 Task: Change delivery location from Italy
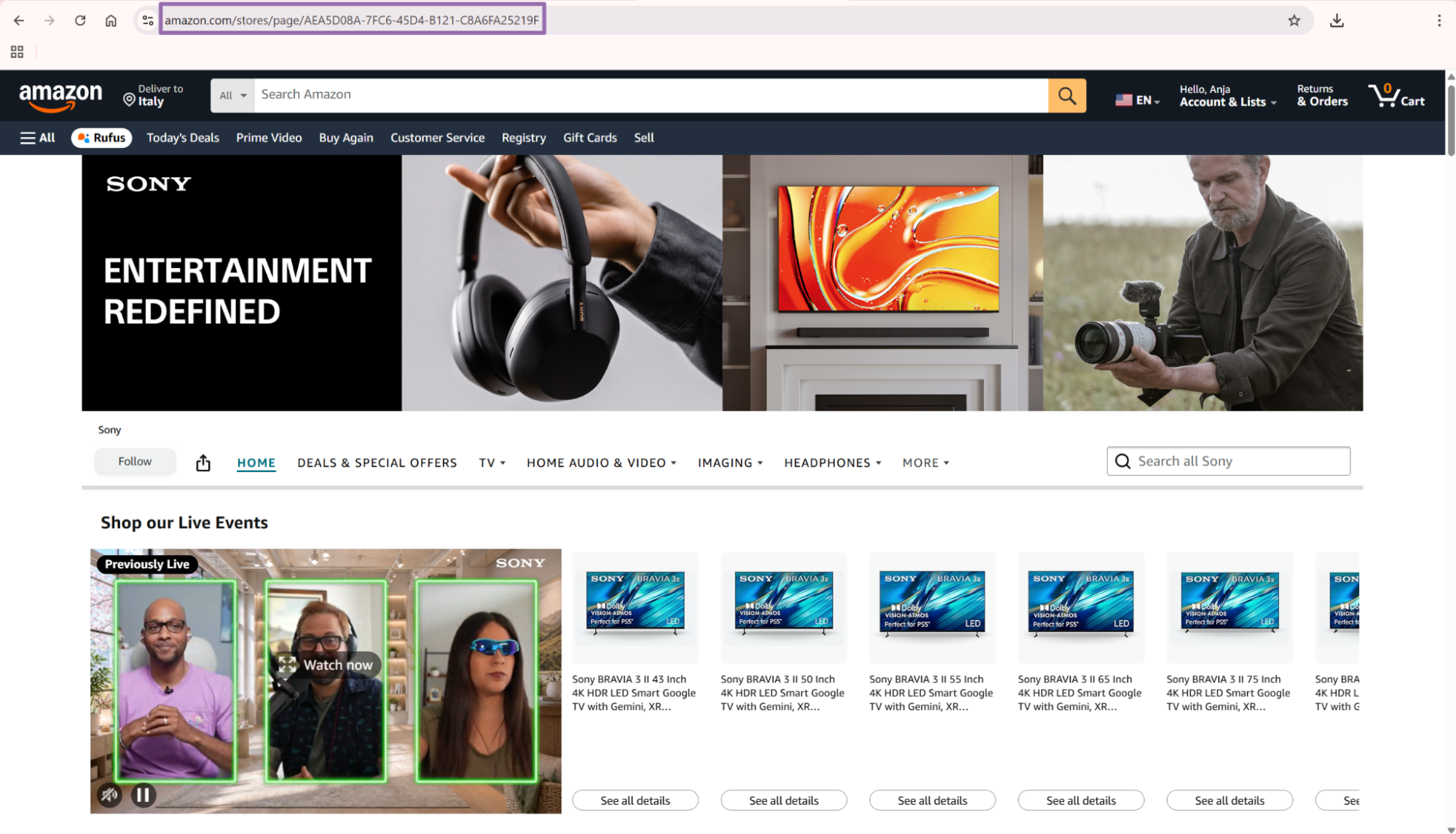154,95
